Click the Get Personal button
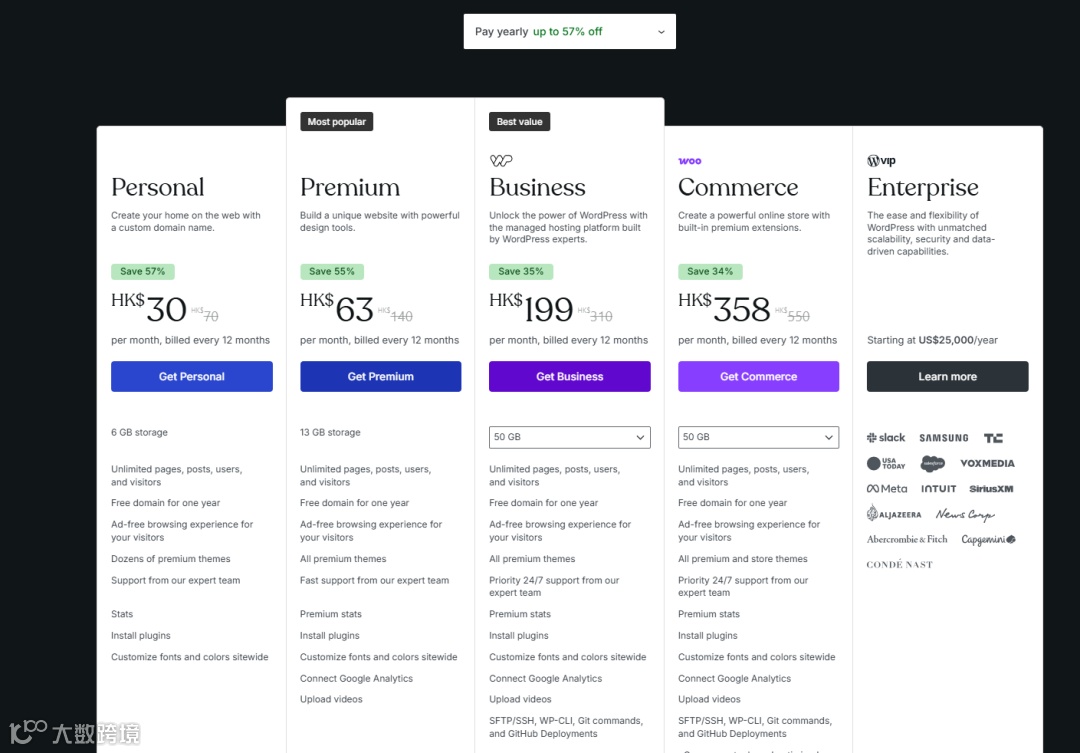Viewport: 1080px width, 753px height. click(x=191, y=377)
